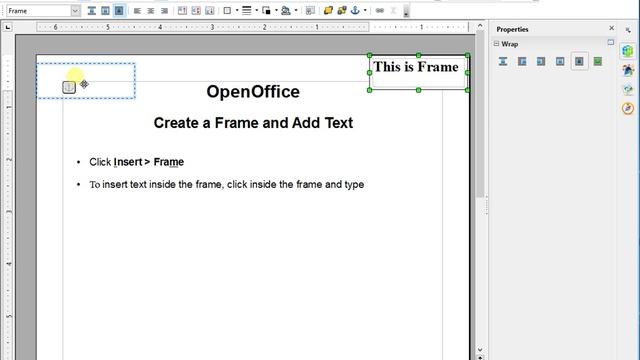Open the Borders dropdown arrow
This screenshot has width=640, height=360.
pyautogui.click(x=237, y=11)
